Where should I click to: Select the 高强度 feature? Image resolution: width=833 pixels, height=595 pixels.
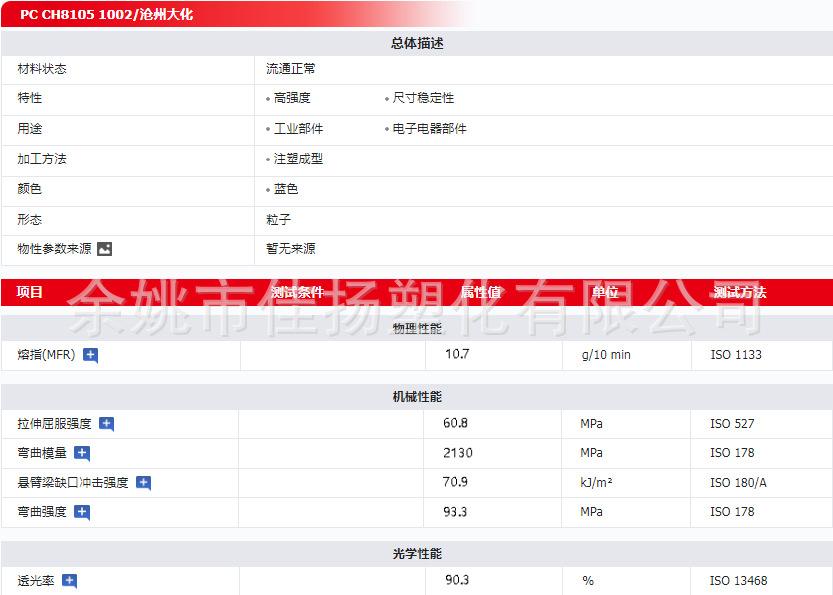292,98
